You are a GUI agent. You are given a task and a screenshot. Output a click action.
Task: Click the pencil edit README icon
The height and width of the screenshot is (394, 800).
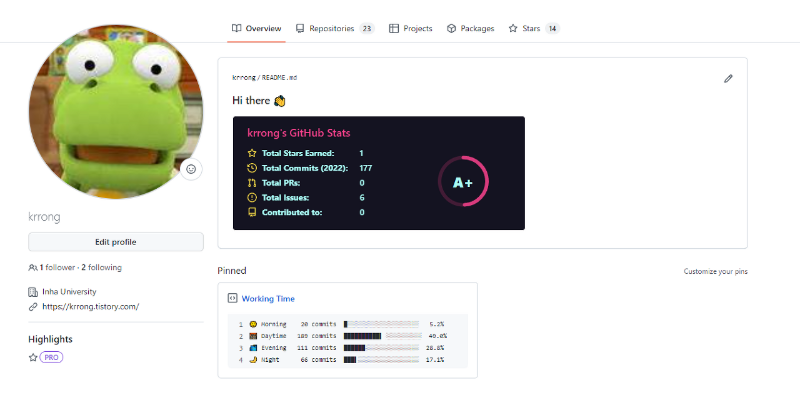(728, 79)
